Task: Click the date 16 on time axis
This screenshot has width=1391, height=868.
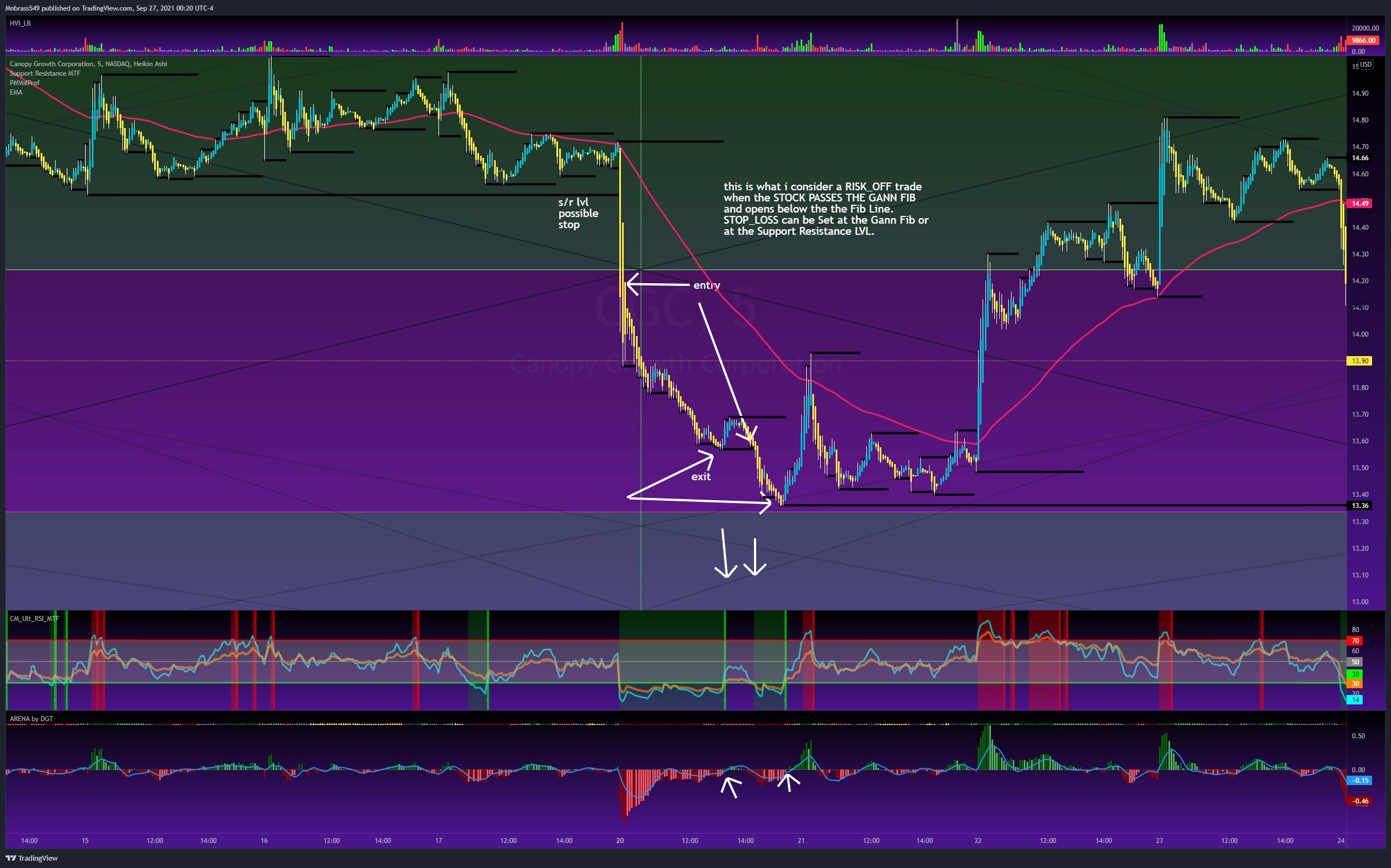Action: pyautogui.click(x=264, y=840)
